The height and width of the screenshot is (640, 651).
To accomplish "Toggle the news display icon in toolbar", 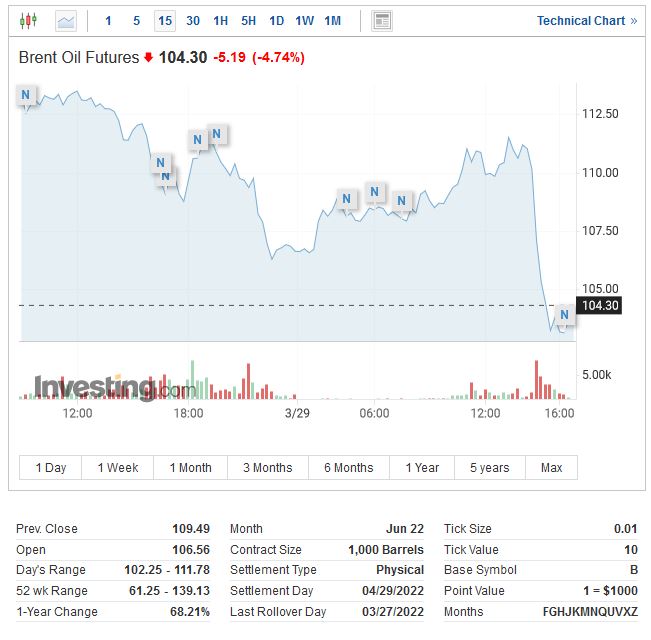I will click(381, 21).
